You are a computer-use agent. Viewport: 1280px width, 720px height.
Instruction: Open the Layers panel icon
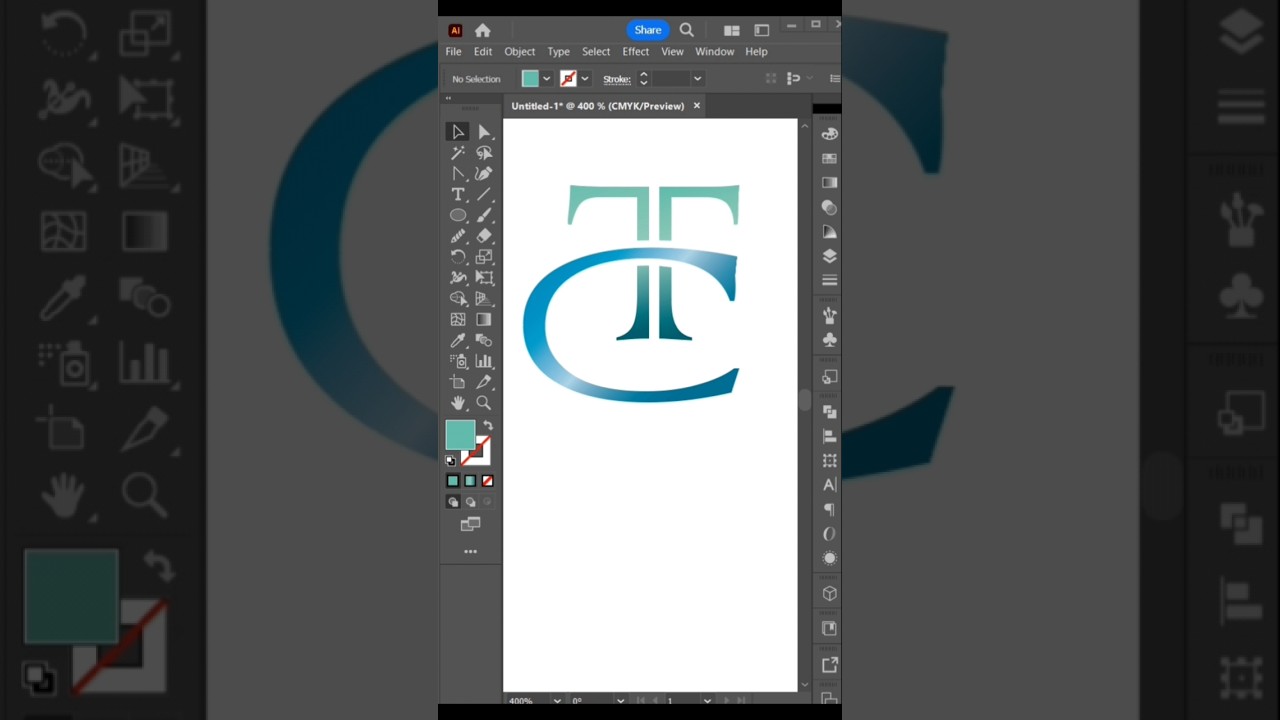(829, 256)
